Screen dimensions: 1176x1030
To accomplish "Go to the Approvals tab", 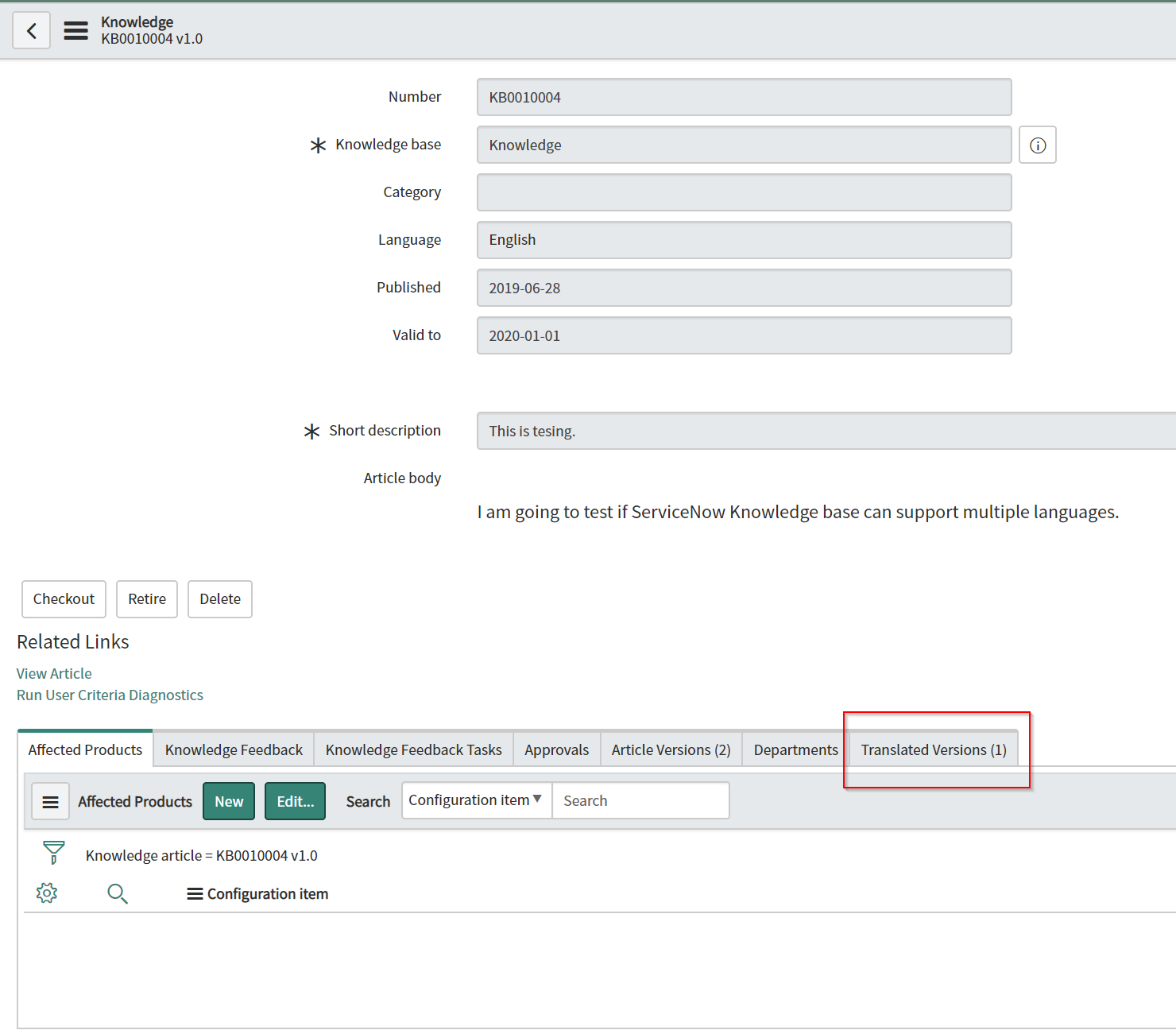I will (557, 749).
